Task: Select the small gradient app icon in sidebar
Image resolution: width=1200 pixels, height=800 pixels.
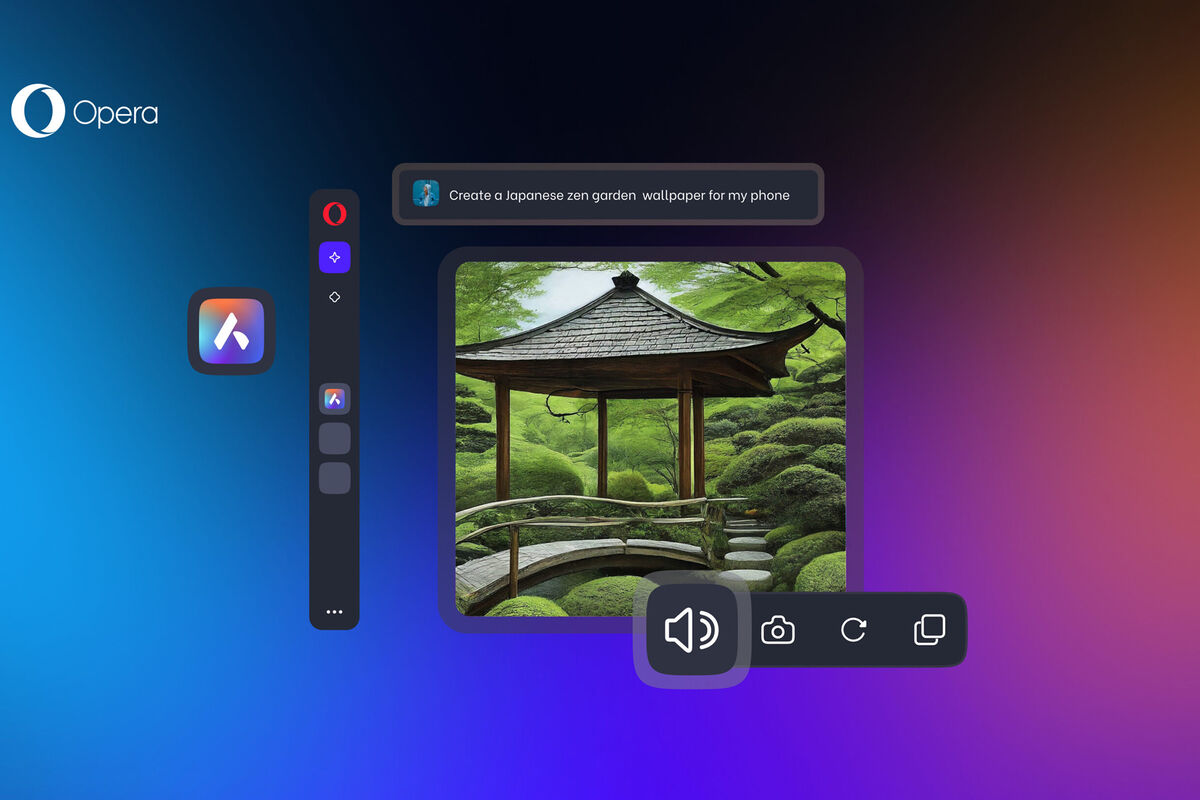Action: point(334,399)
